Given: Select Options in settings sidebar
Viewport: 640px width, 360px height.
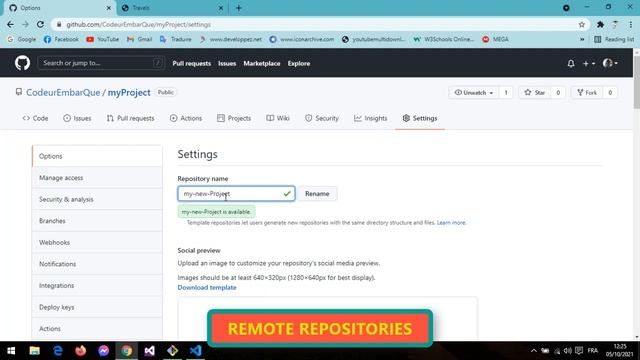Looking at the screenshot, I should (x=97, y=156).
